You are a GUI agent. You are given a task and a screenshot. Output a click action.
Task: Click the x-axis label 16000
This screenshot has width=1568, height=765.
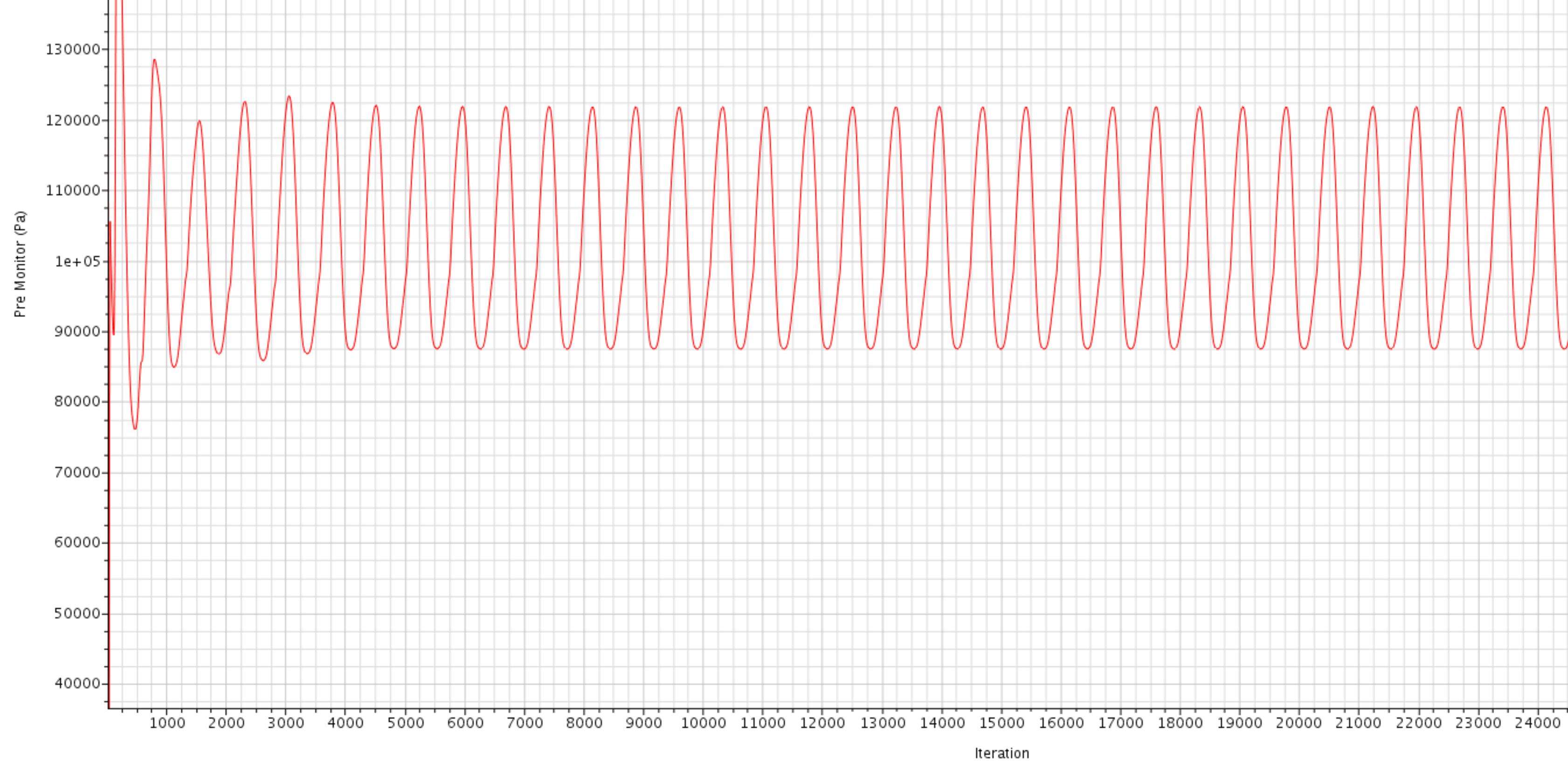point(1062,724)
